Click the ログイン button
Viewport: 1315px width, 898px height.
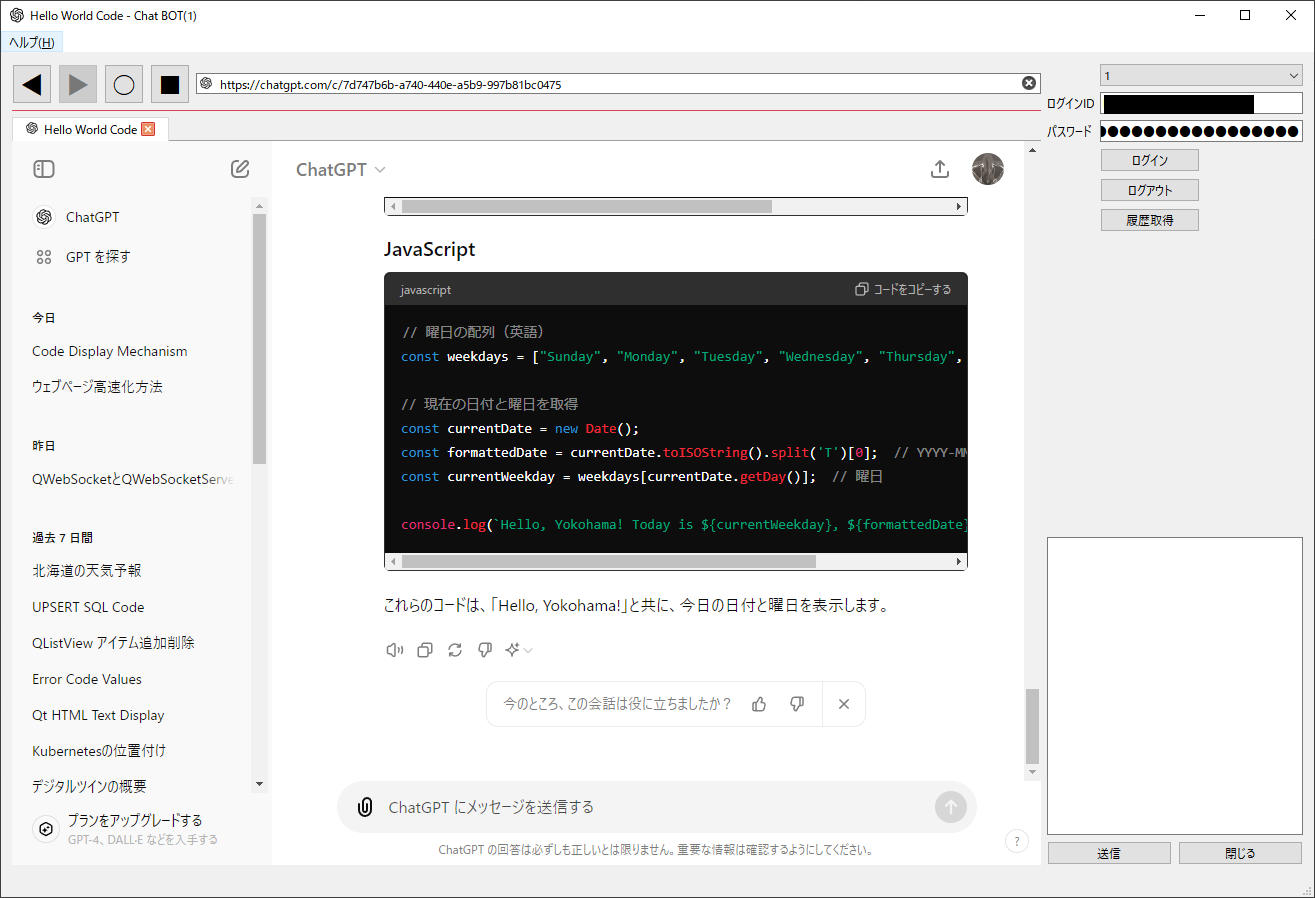1149,160
